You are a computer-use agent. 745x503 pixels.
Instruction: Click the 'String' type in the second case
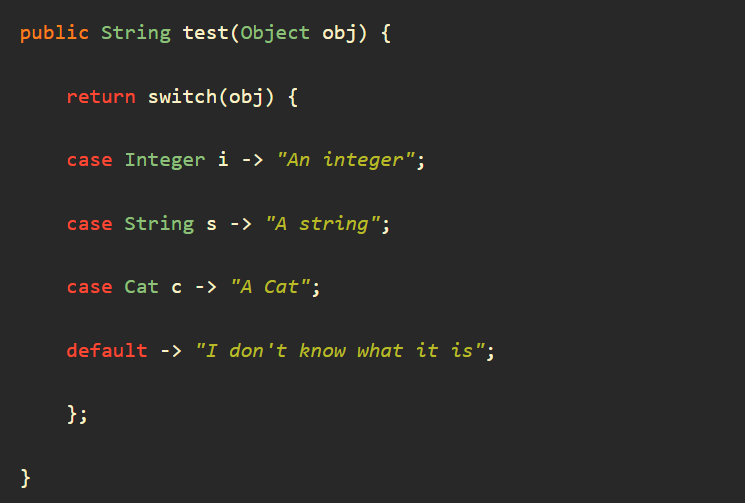coord(159,224)
